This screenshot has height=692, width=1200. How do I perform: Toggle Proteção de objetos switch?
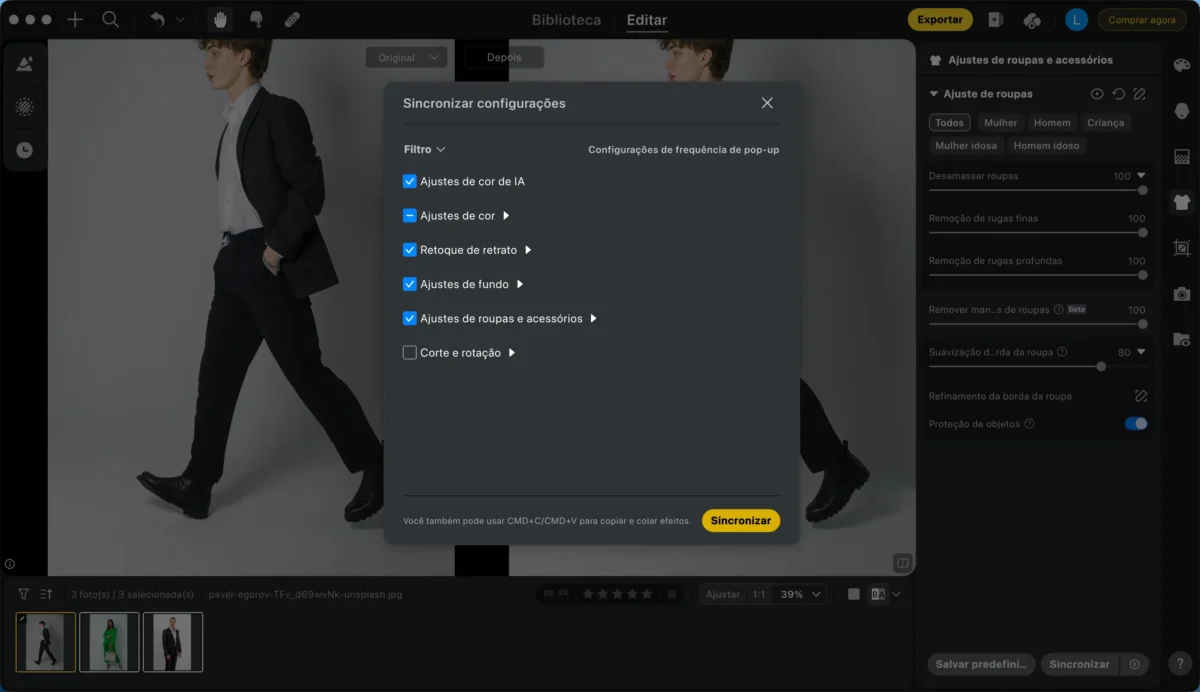click(x=1136, y=424)
